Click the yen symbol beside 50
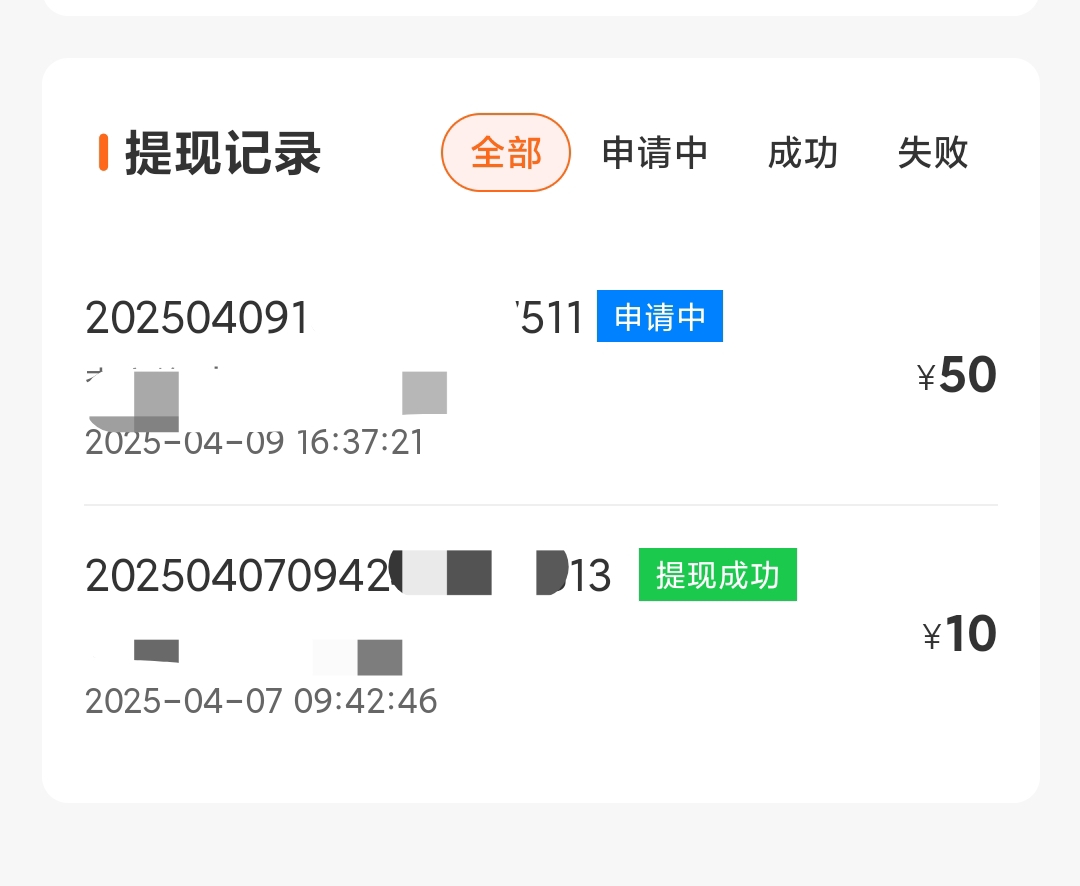 (x=927, y=378)
